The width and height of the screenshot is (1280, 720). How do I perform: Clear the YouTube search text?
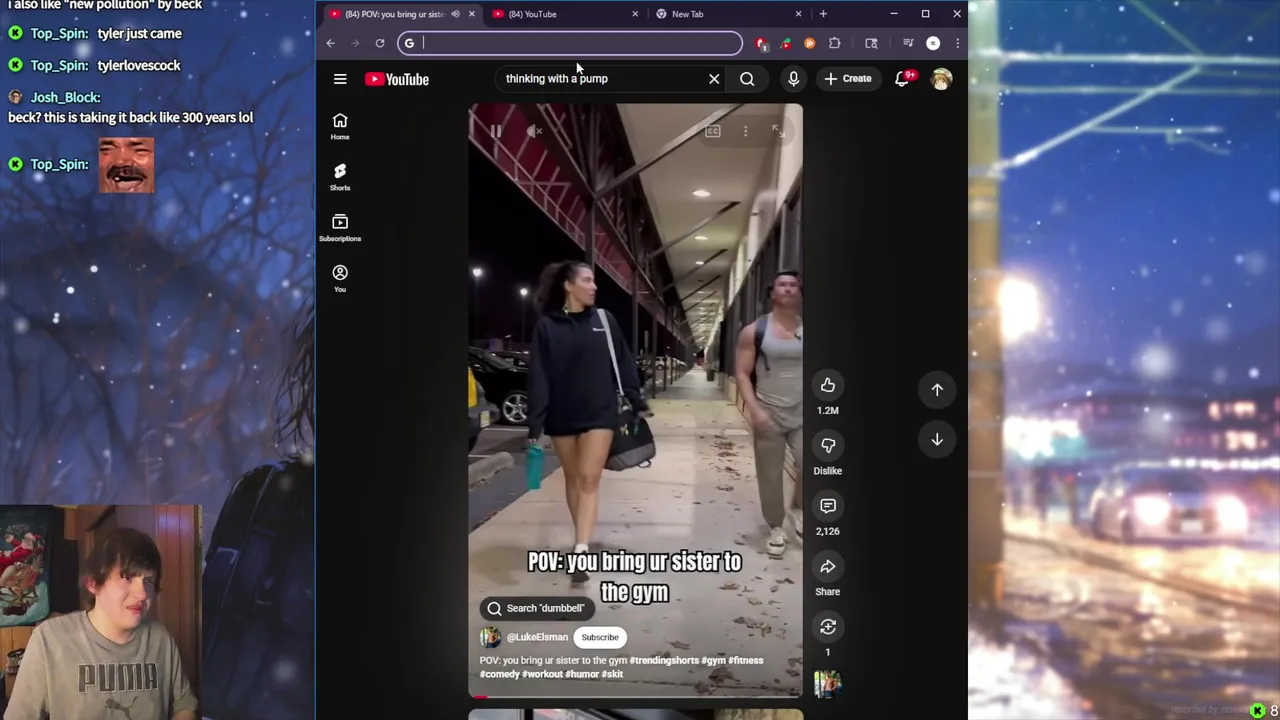tap(714, 79)
